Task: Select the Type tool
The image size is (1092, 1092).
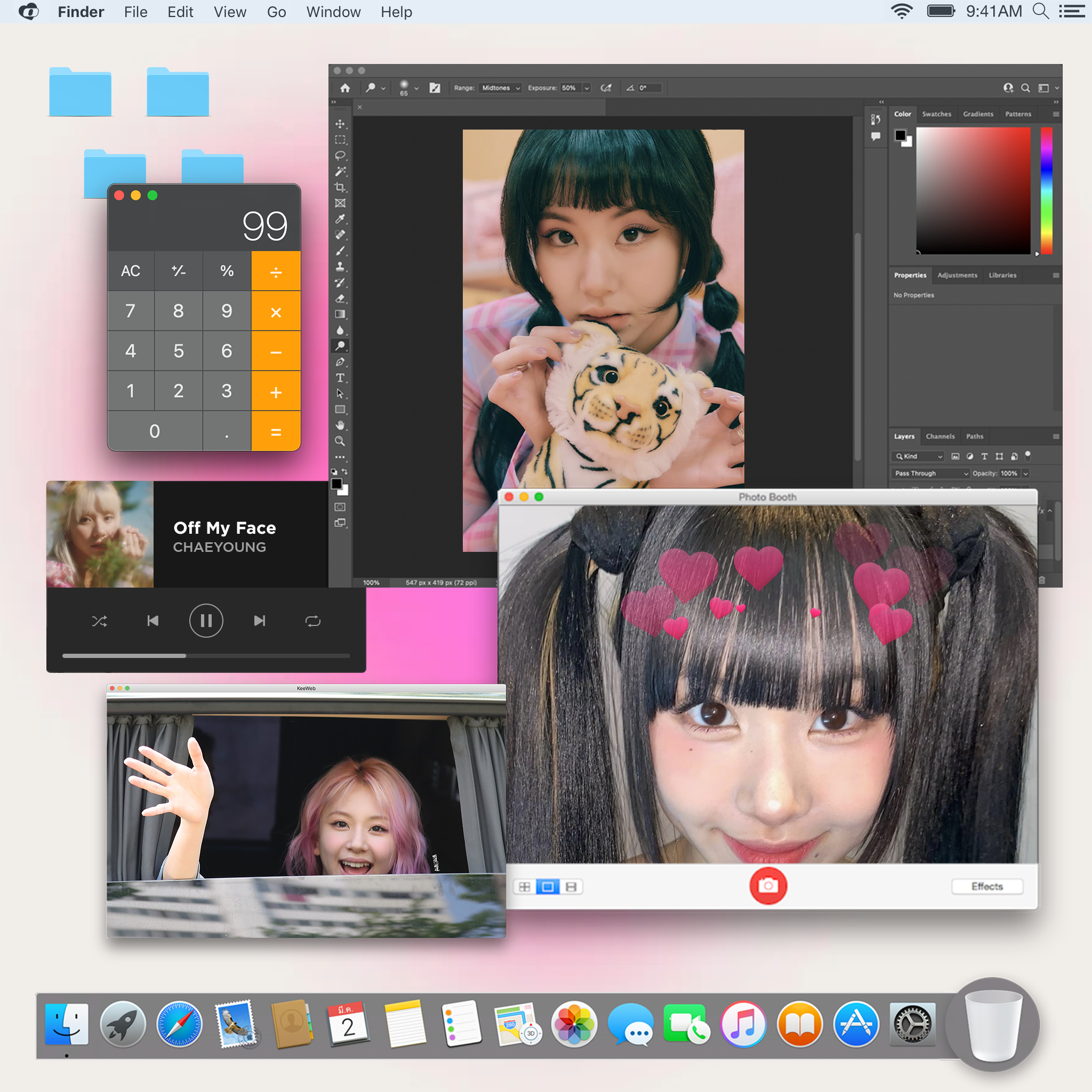Action: click(x=340, y=378)
